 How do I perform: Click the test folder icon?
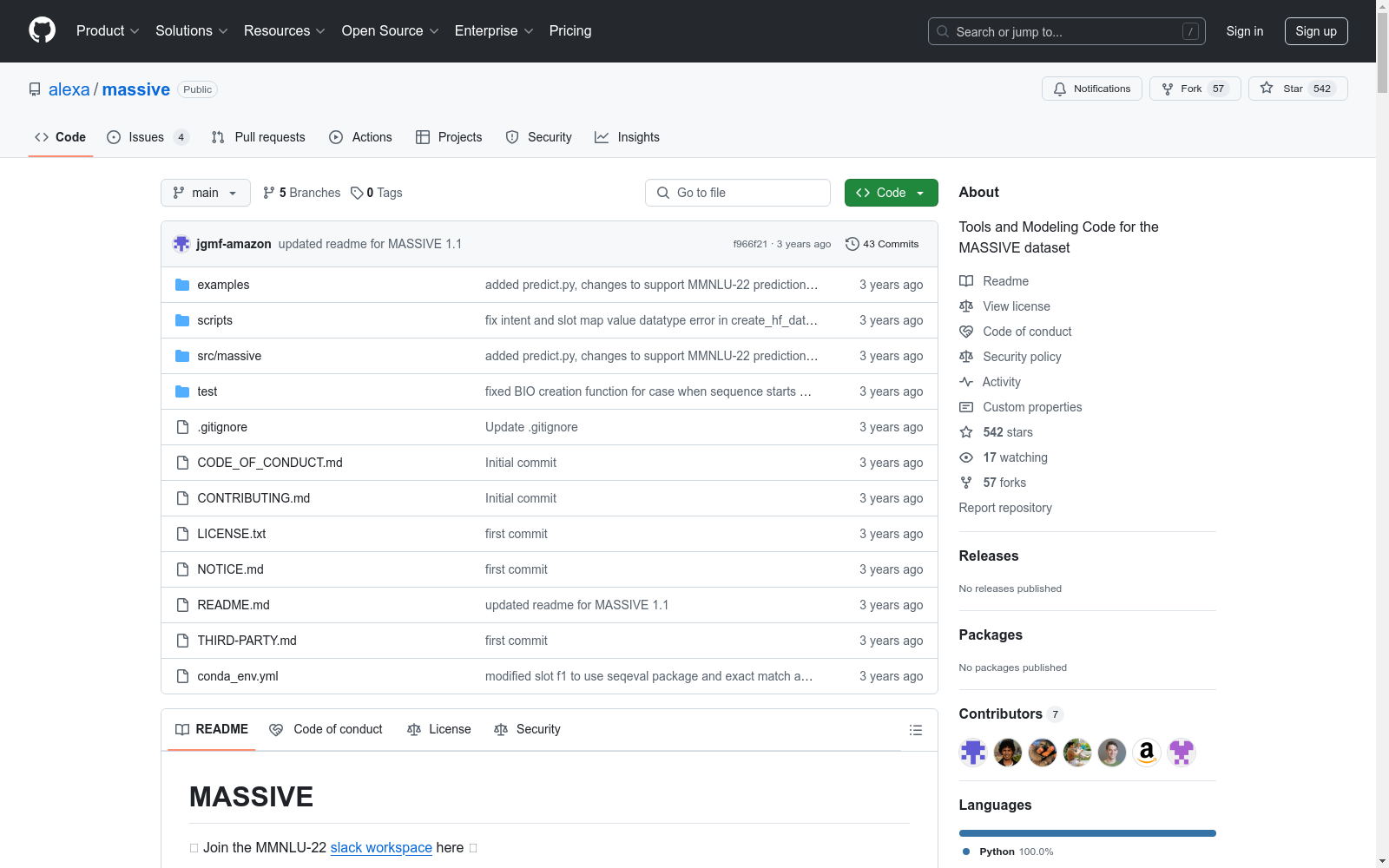point(182,391)
